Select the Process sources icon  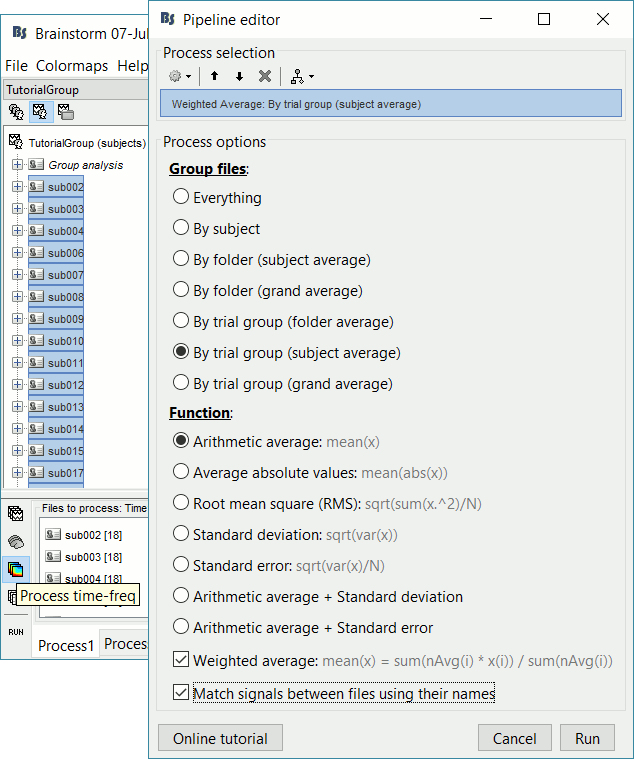16,542
